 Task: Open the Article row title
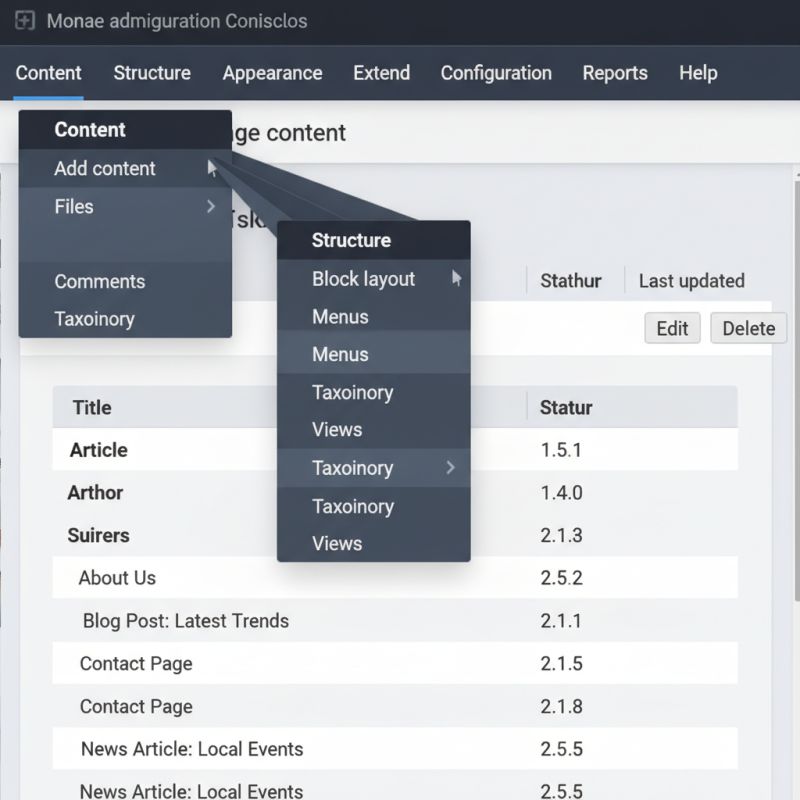pyautogui.click(x=98, y=450)
